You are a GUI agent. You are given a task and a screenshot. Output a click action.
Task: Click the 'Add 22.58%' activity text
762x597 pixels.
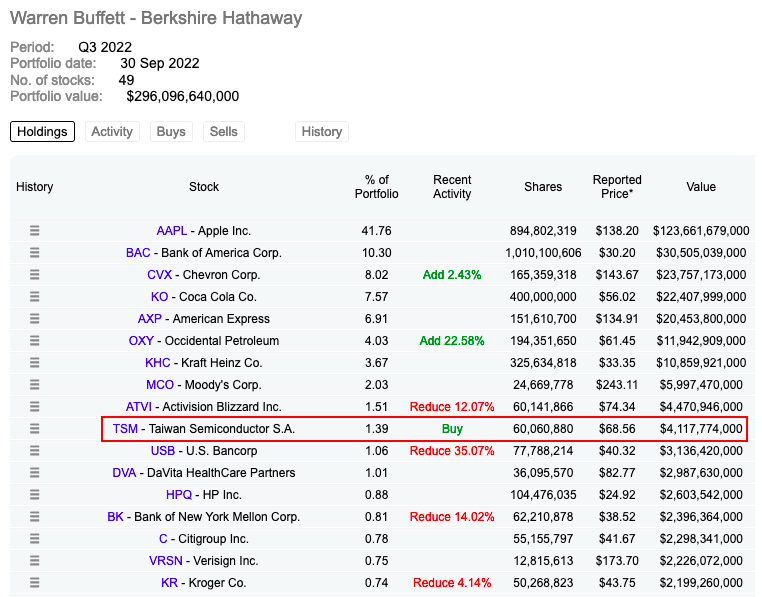(x=452, y=341)
